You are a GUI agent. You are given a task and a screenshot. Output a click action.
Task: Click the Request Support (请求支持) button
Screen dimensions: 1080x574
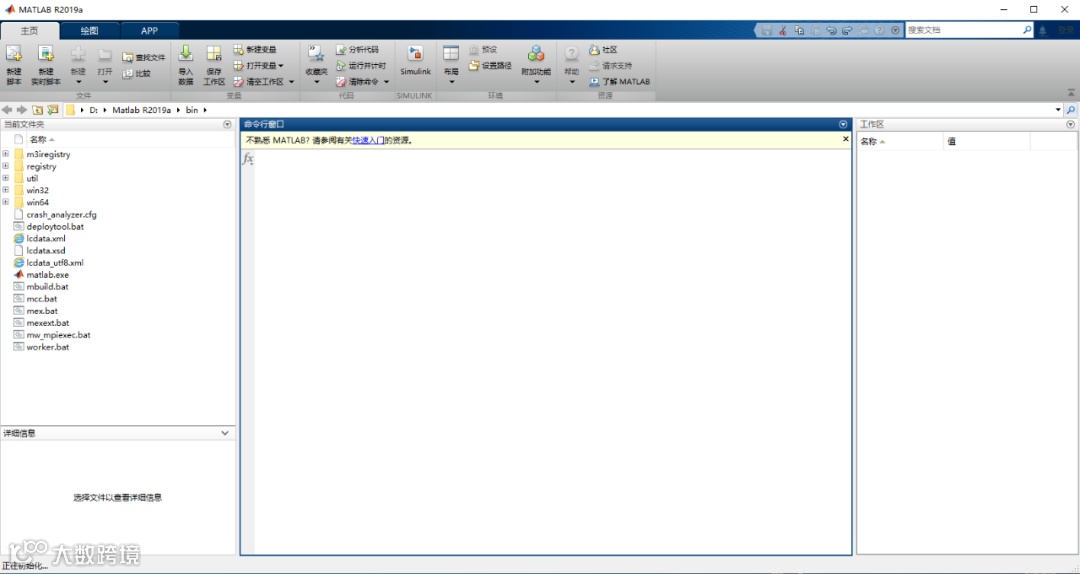click(x=611, y=65)
